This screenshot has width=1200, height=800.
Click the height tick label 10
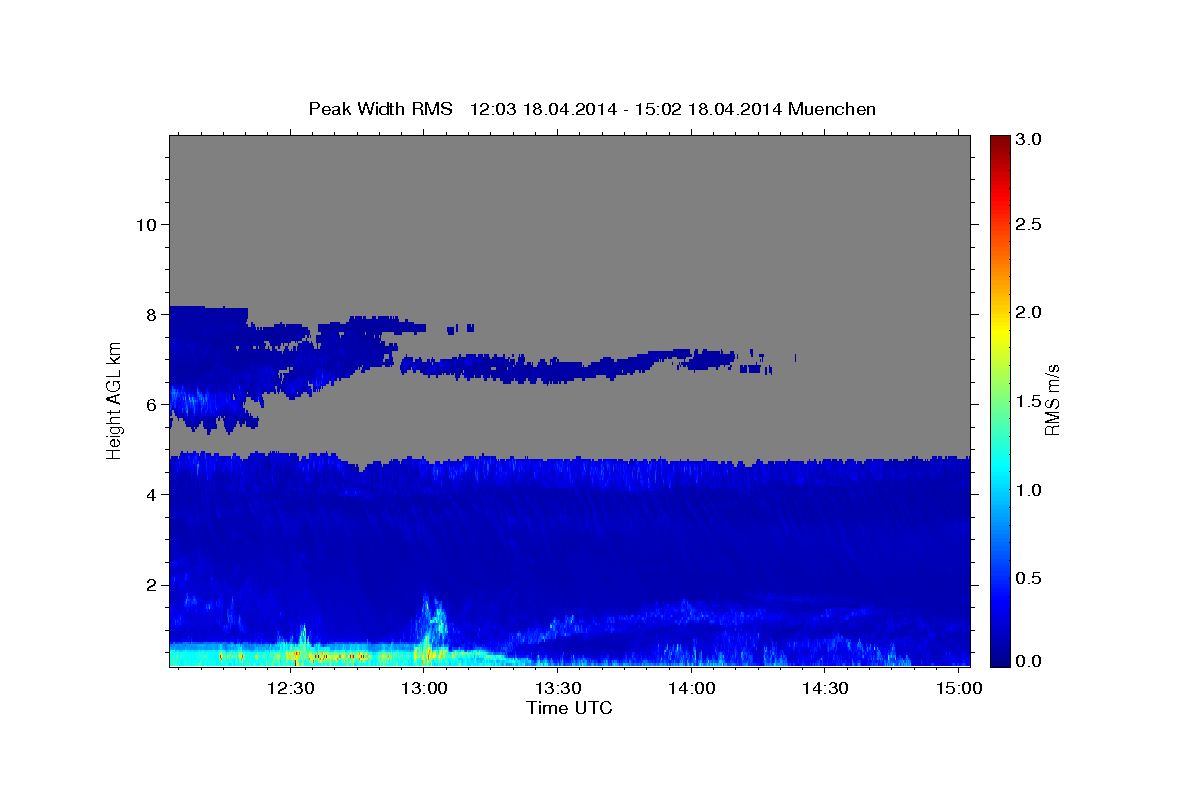coord(145,224)
